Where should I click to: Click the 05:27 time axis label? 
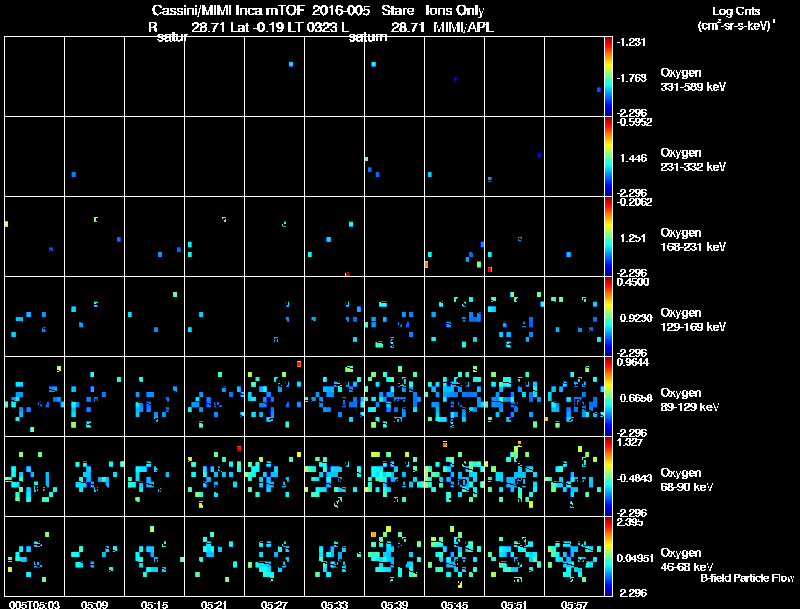(x=274, y=604)
